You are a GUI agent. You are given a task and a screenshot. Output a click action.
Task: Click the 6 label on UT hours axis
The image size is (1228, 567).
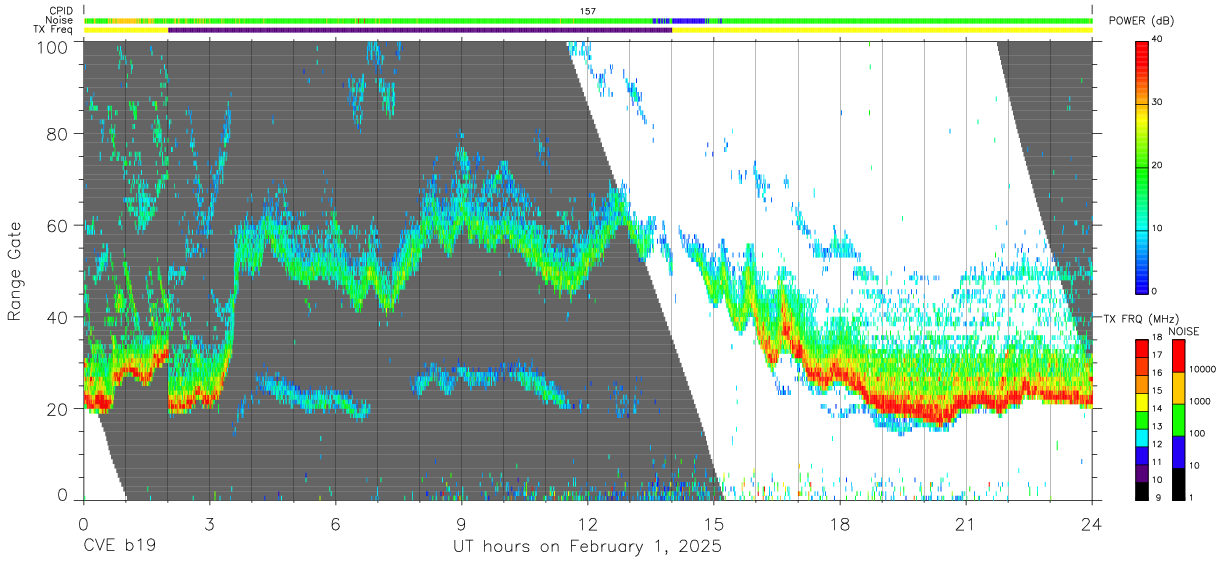pyautogui.click(x=336, y=523)
